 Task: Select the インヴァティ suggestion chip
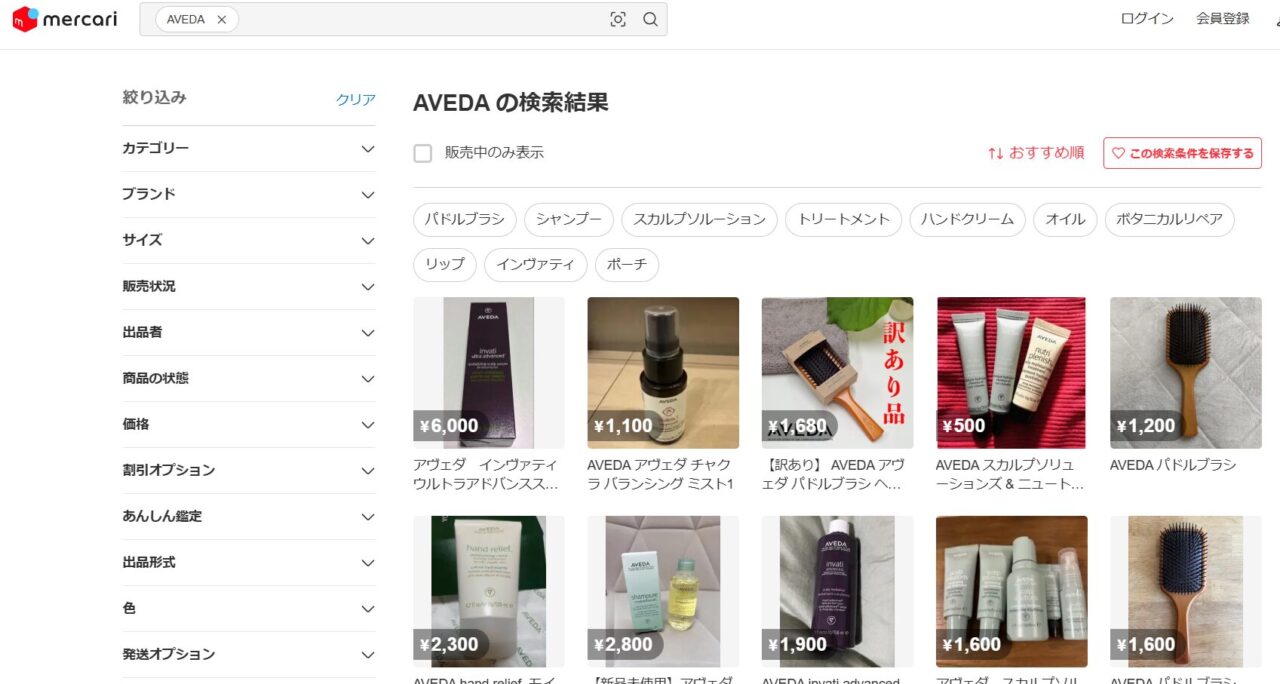536,265
